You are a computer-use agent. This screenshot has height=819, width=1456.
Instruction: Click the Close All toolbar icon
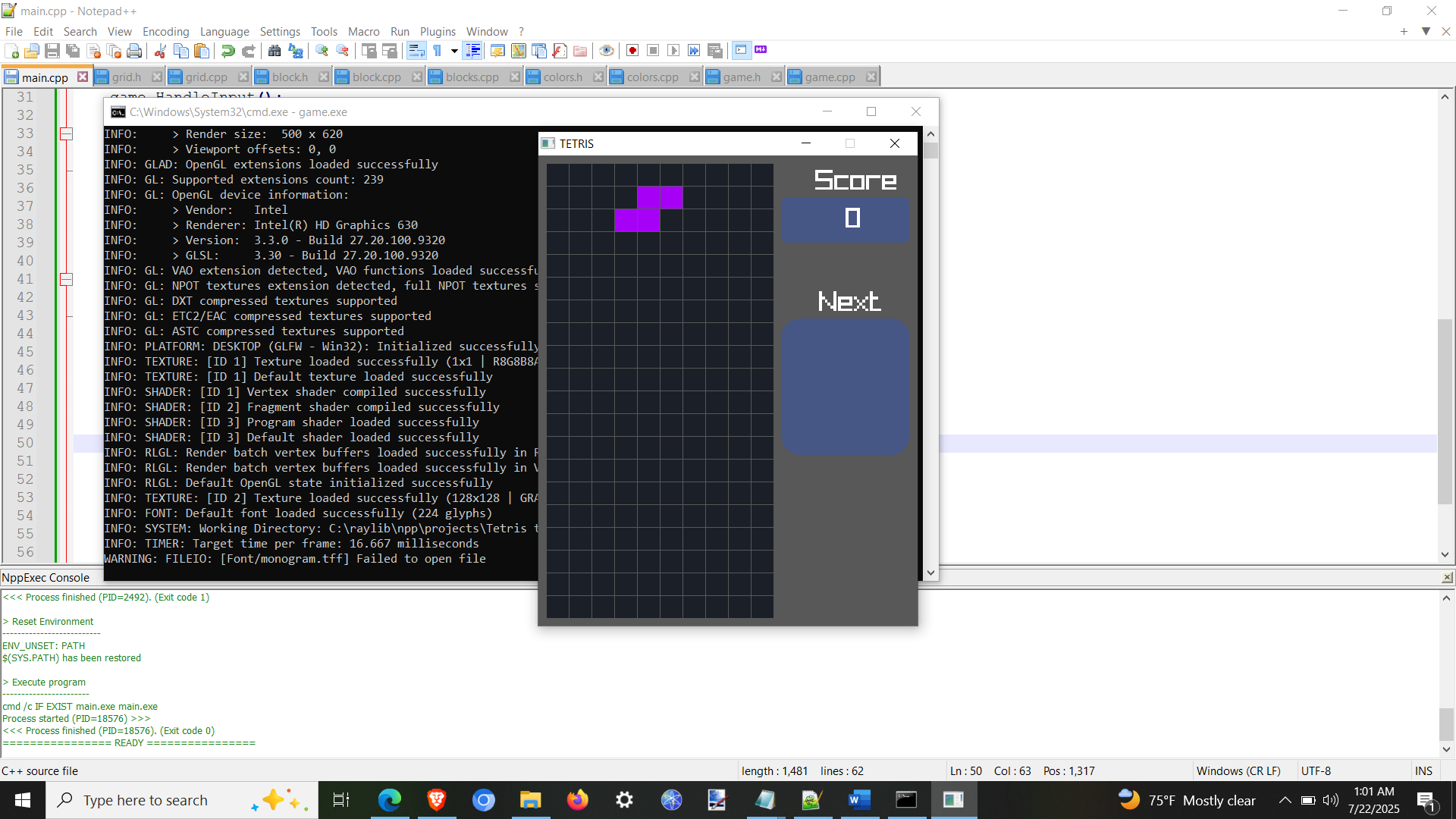point(115,51)
